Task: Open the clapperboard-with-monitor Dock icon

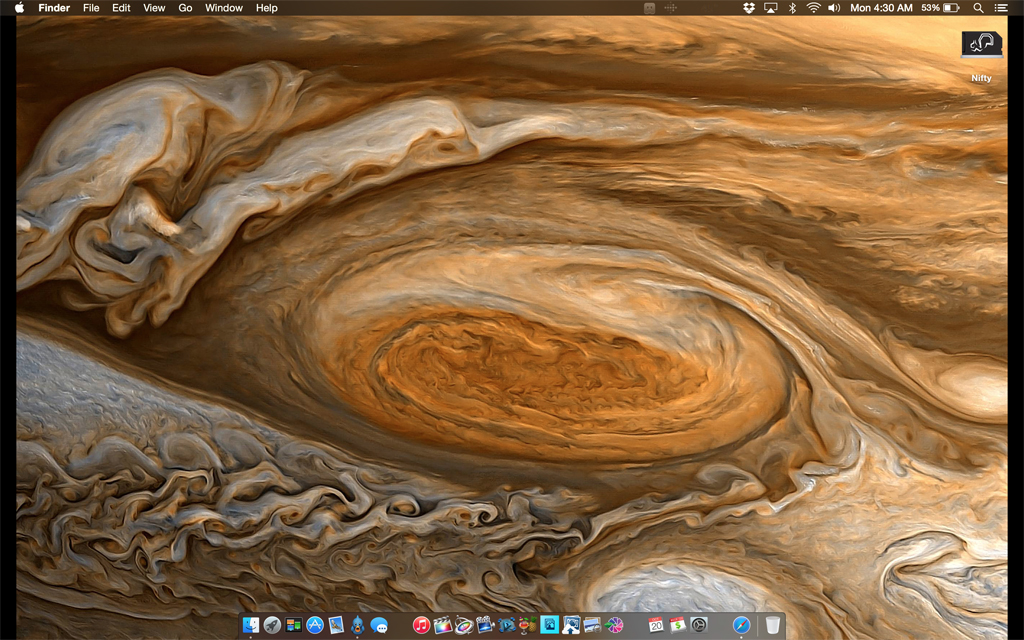Action: (x=485, y=625)
